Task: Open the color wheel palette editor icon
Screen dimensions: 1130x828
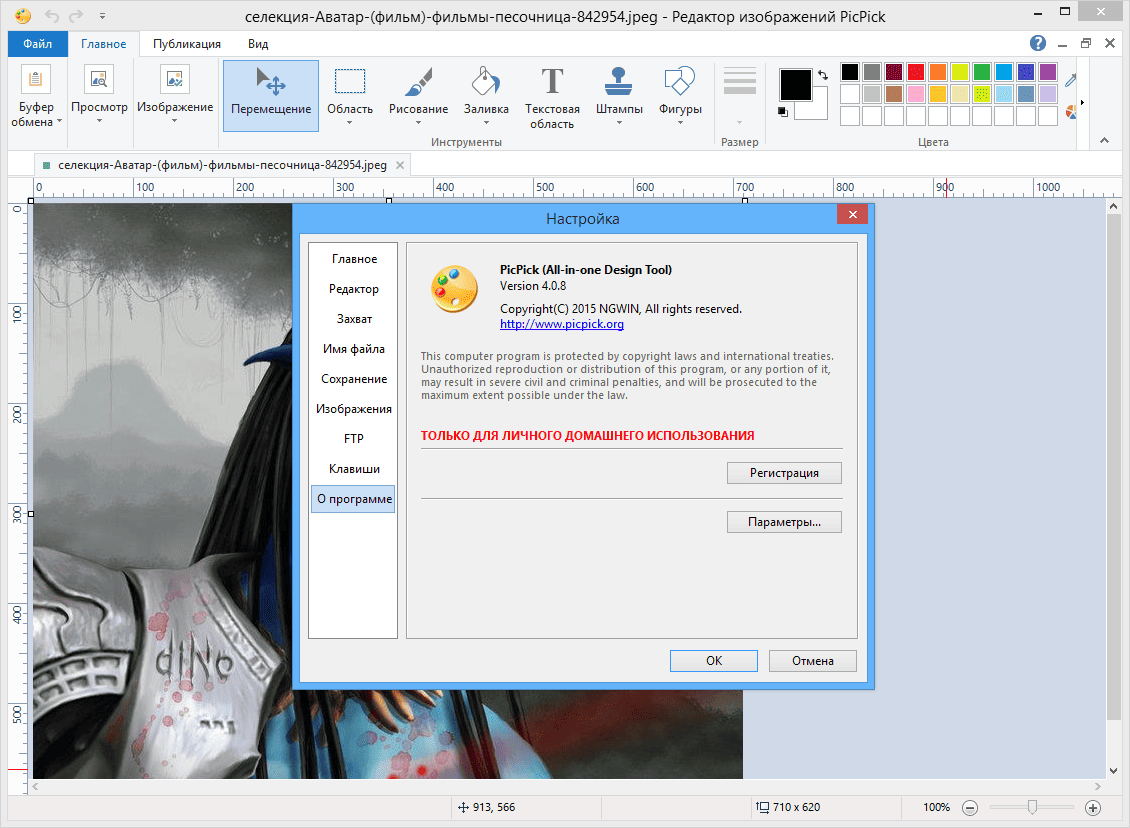Action: [x=1072, y=112]
